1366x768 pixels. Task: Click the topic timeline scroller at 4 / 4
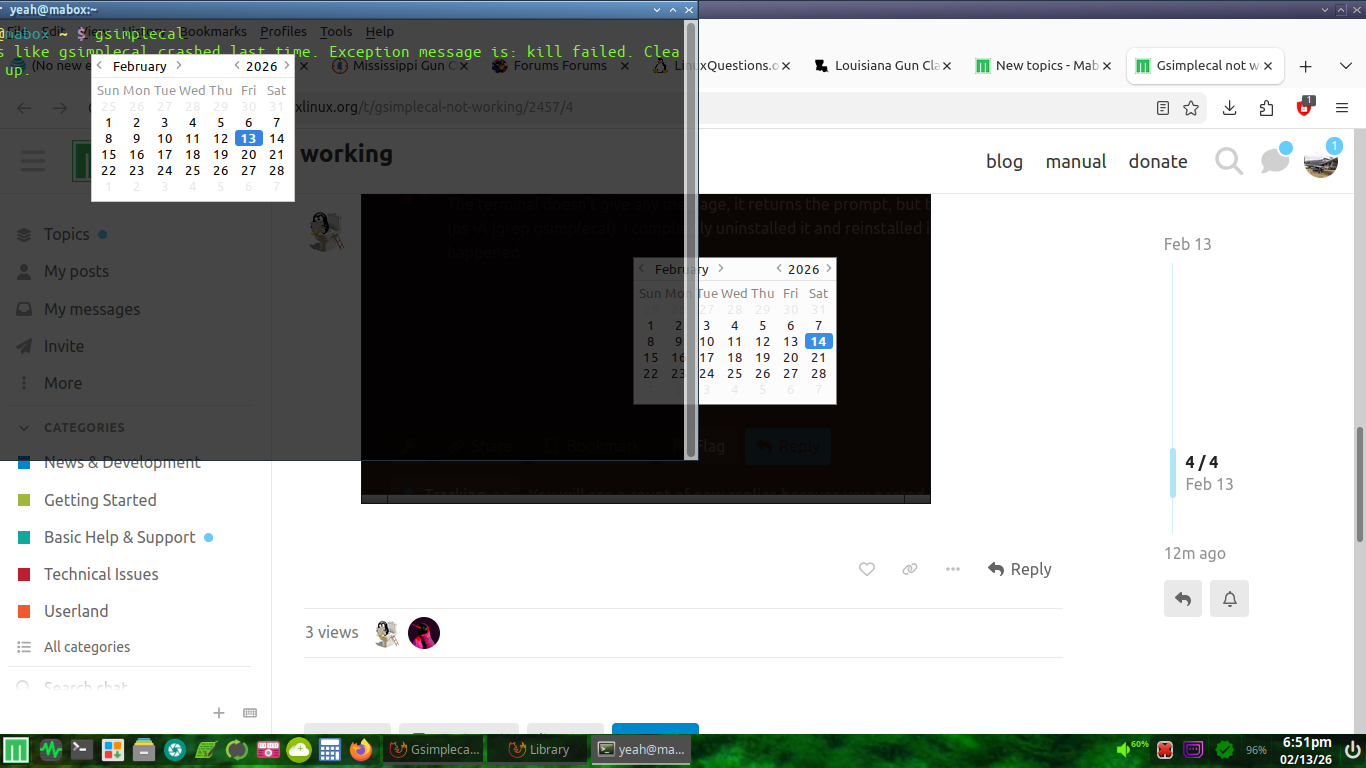1173,473
